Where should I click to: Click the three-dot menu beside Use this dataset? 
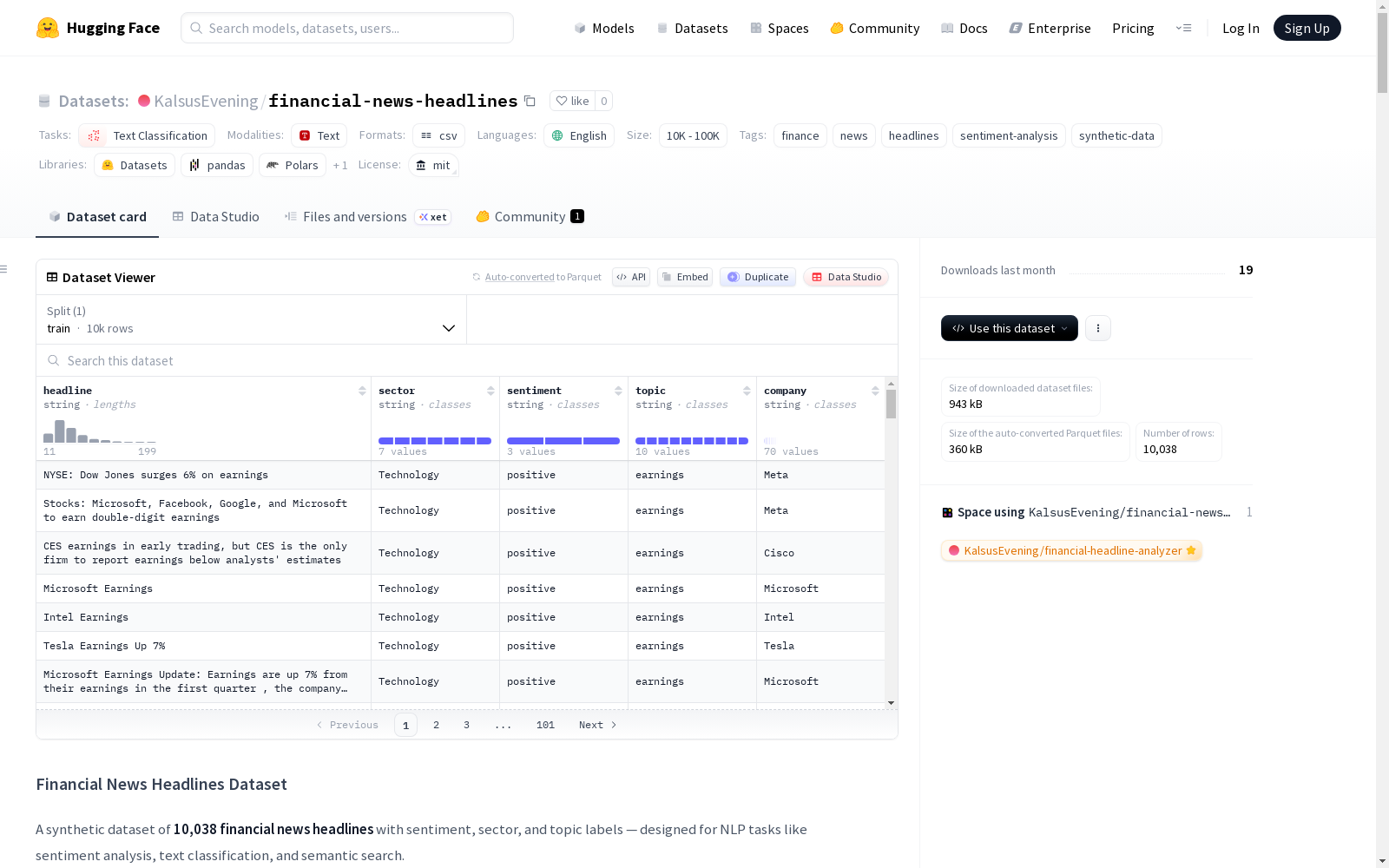pos(1098,328)
